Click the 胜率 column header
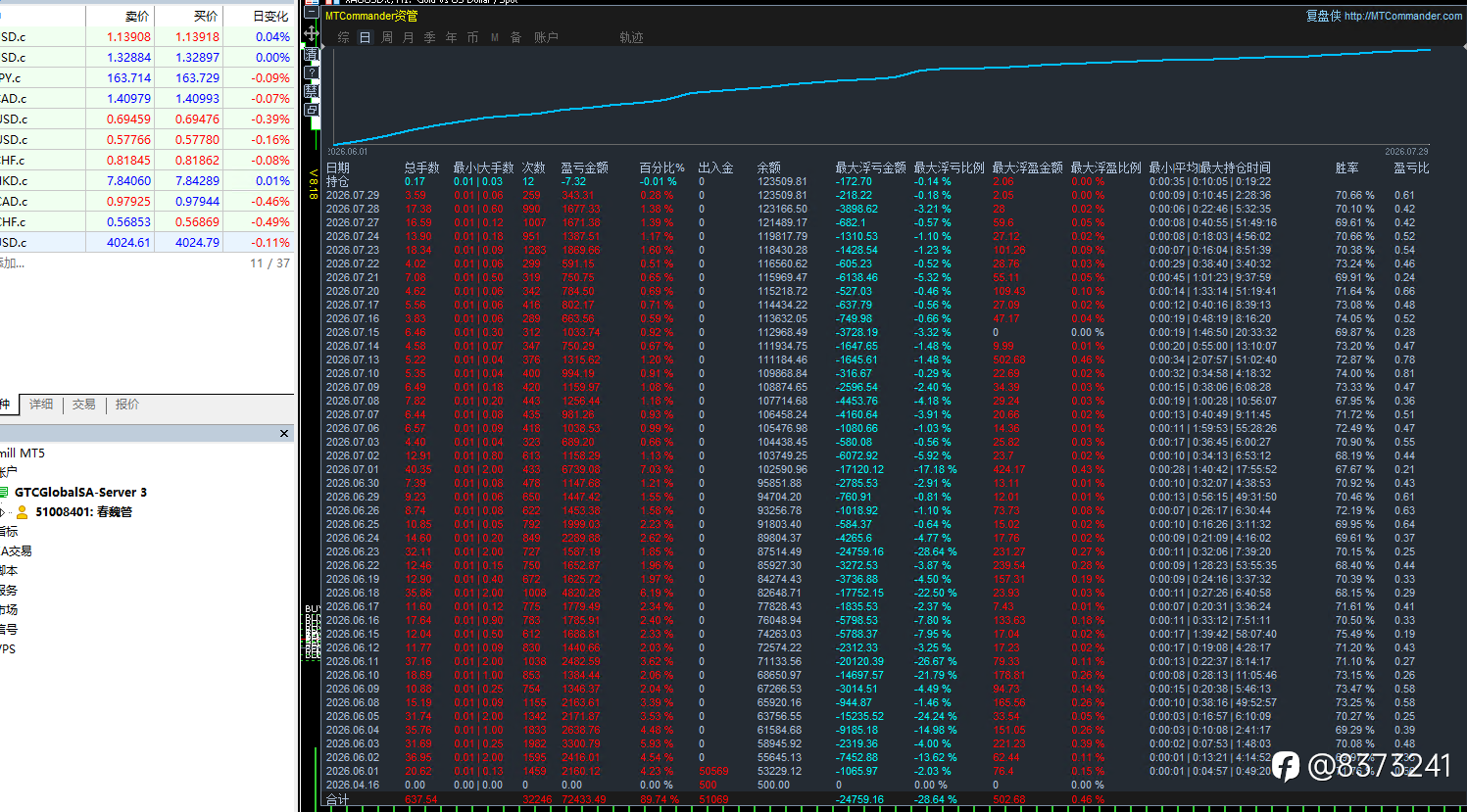 click(x=1347, y=167)
